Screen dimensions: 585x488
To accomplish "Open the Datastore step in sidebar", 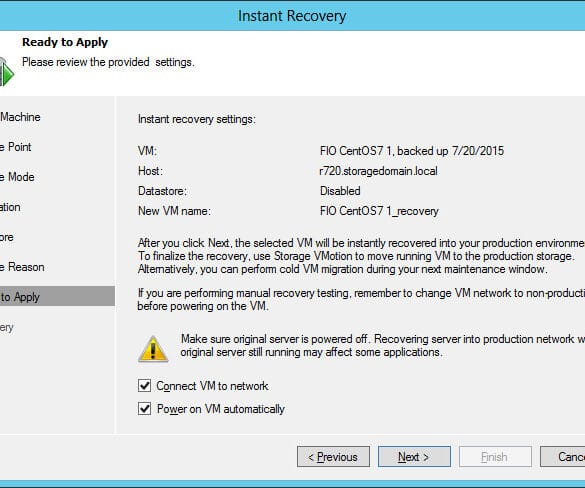I will (x=7, y=237).
